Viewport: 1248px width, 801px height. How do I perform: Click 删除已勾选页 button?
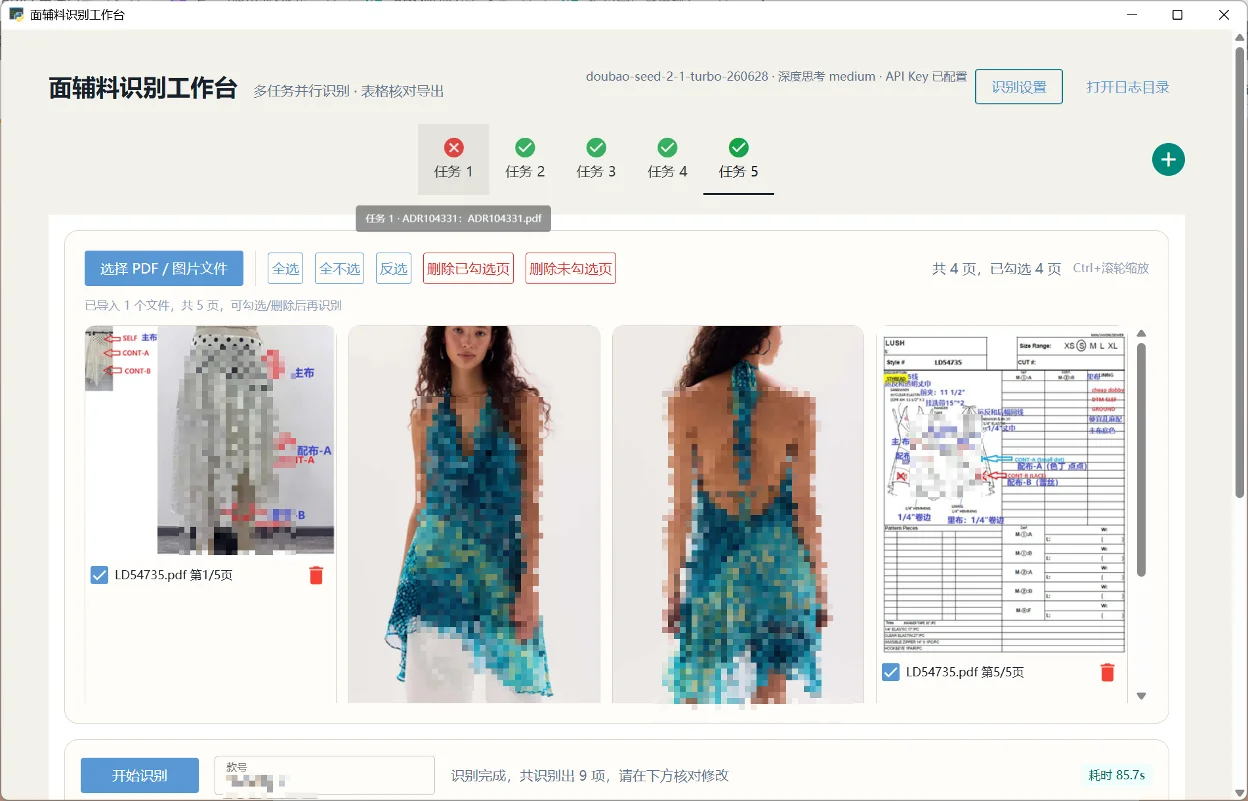tap(468, 268)
